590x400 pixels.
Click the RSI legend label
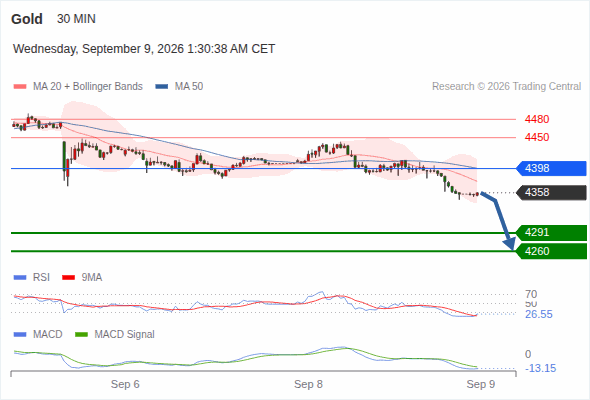(41, 278)
